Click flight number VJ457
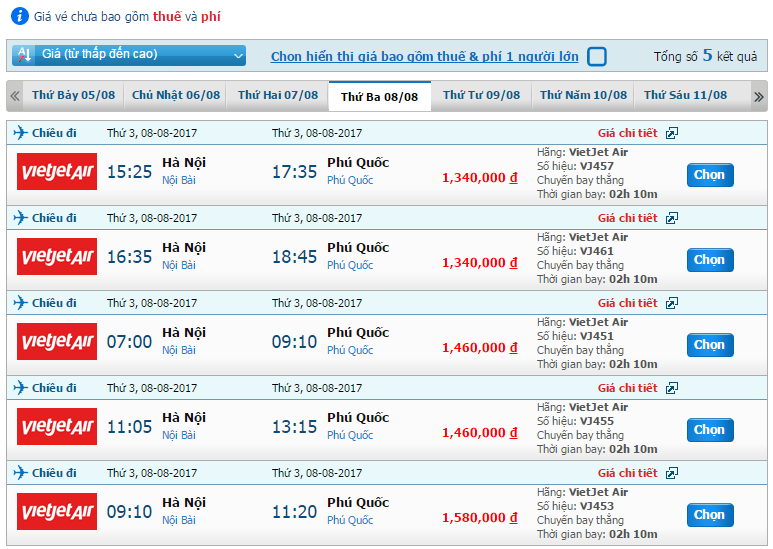The image size is (773, 549). 597,166
